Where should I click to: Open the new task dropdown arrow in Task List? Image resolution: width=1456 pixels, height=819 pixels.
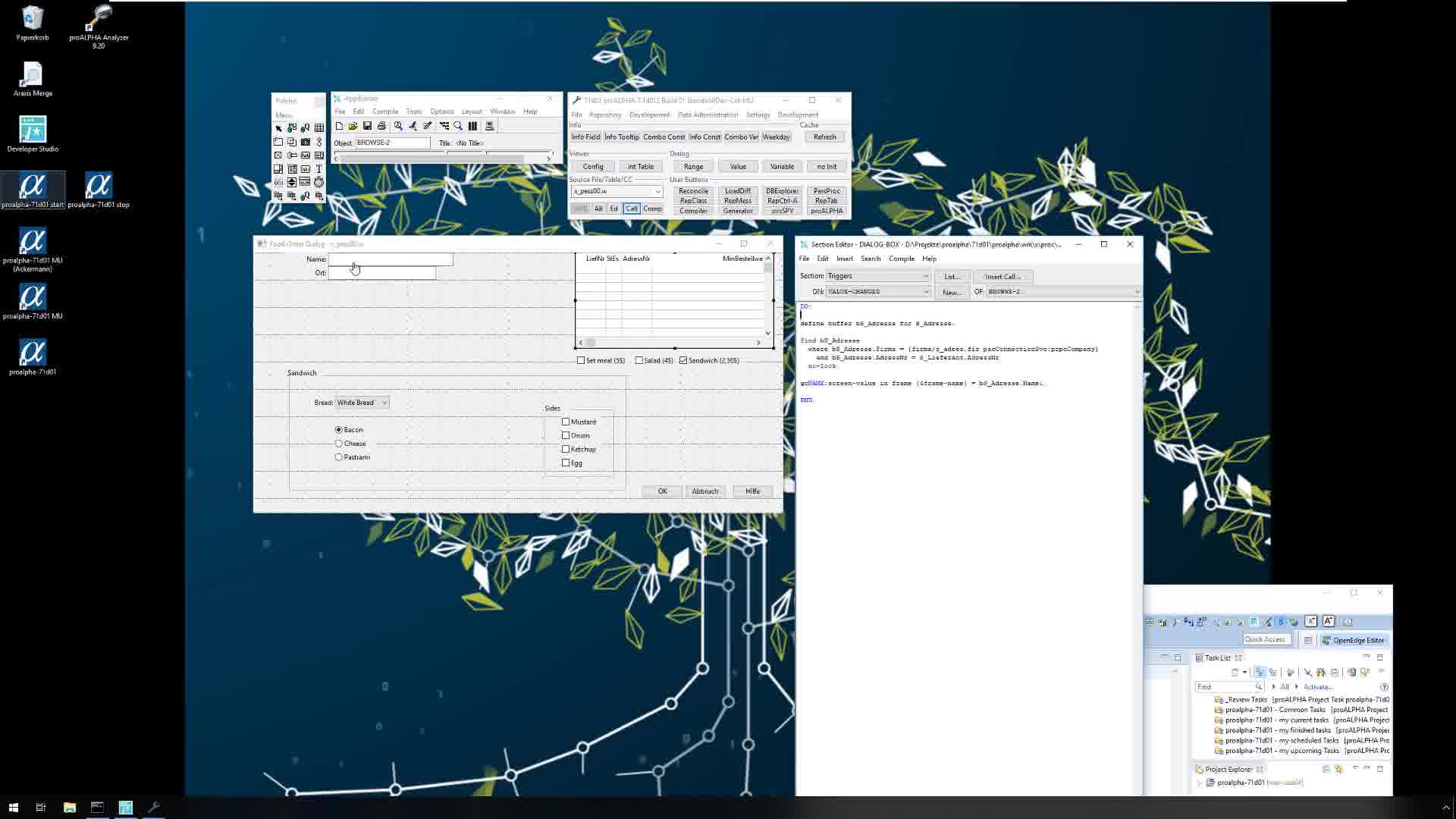coord(1244,673)
